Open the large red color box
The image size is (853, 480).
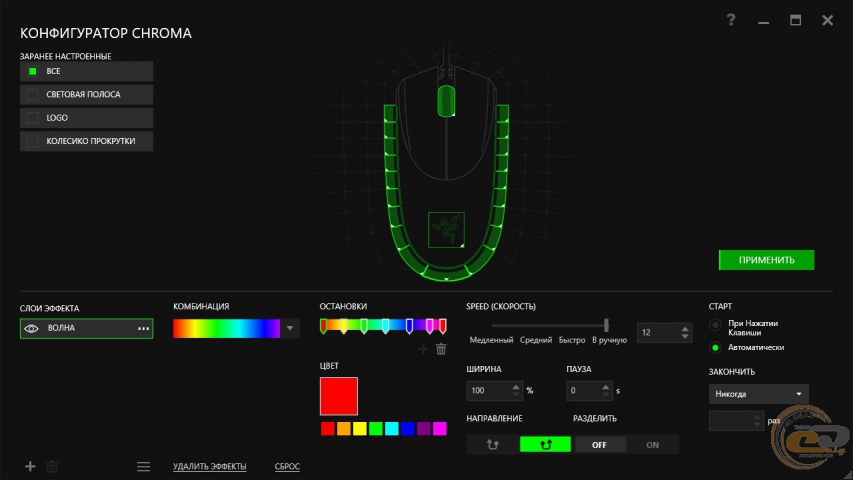pyautogui.click(x=339, y=396)
